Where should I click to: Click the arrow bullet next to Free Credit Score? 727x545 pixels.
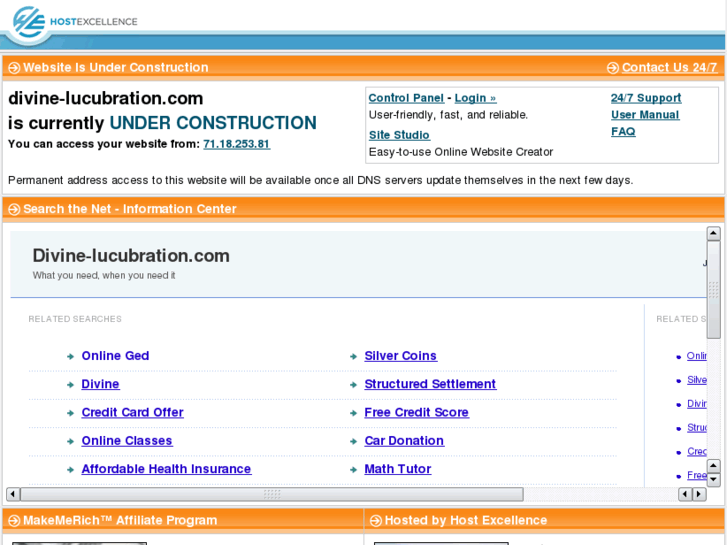click(x=353, y=413)
